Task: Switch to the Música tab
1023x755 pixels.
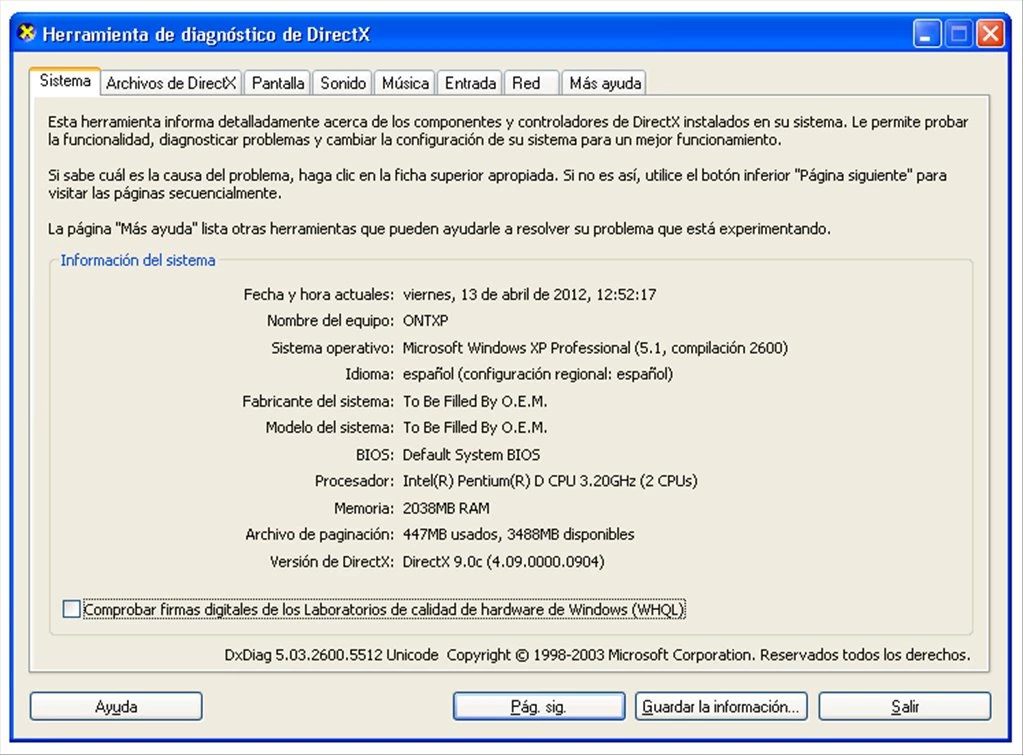Action: 405,83
